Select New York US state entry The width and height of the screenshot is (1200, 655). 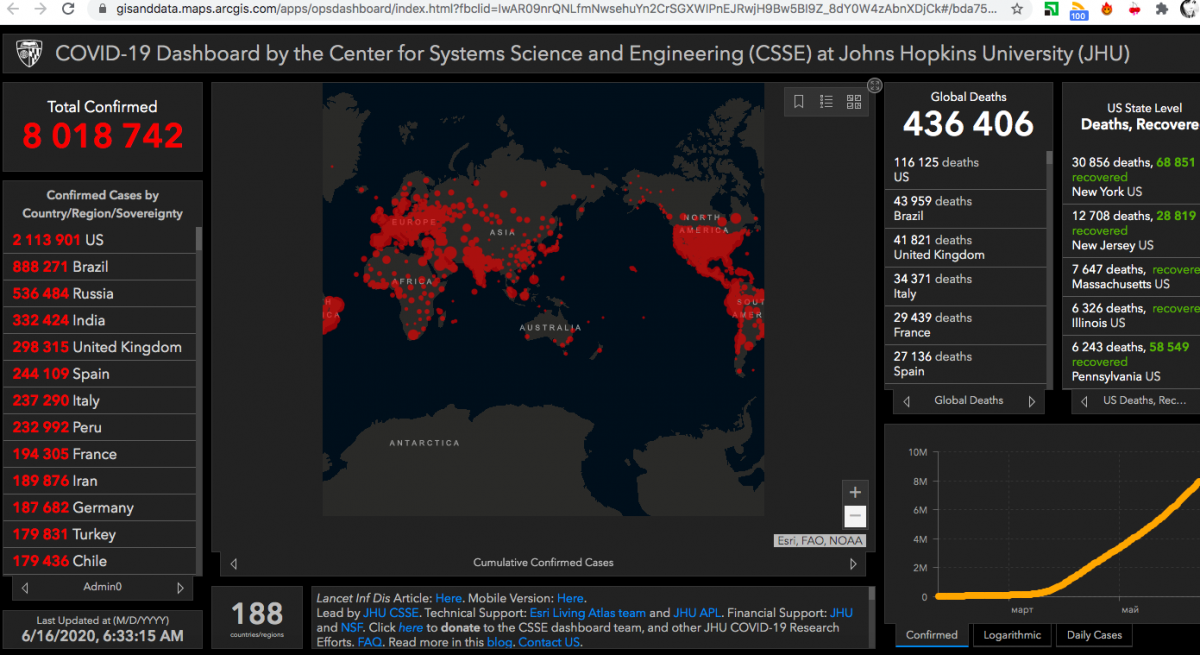pyautogui.click(x=1133, y=176)
